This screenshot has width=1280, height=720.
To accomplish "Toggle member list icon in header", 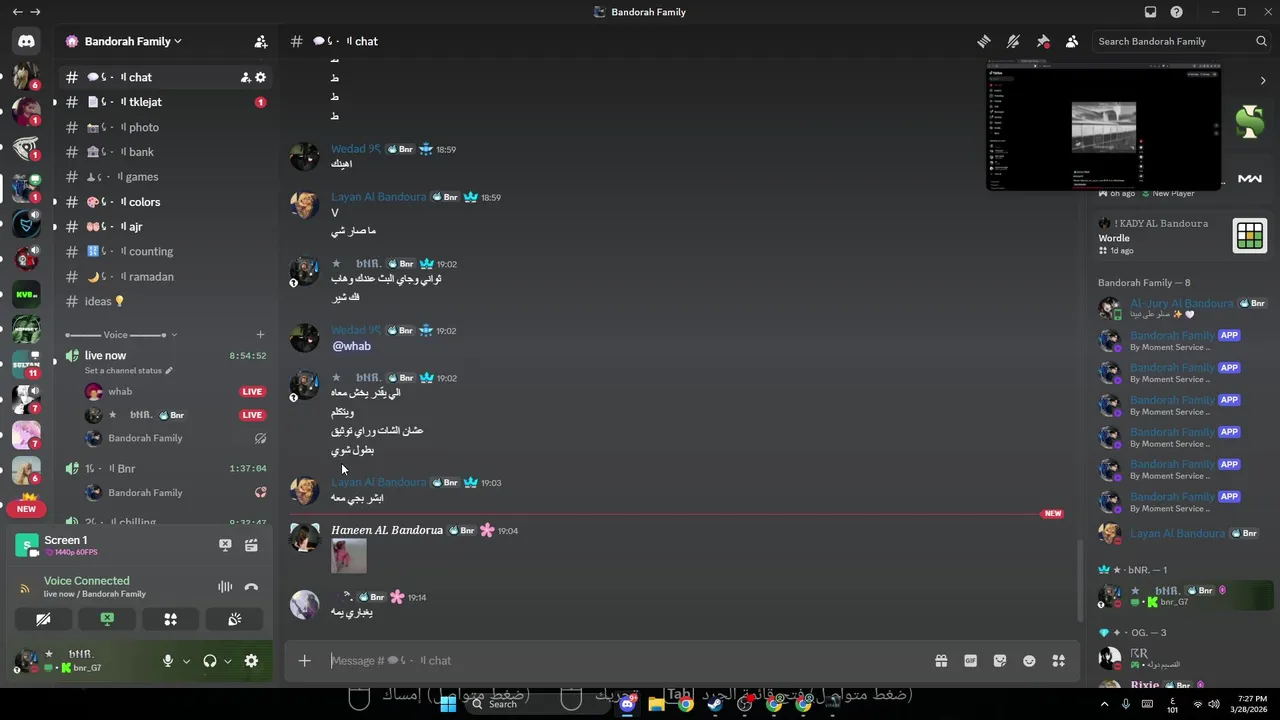I will pyautogui.click(x=1072, y=41).
